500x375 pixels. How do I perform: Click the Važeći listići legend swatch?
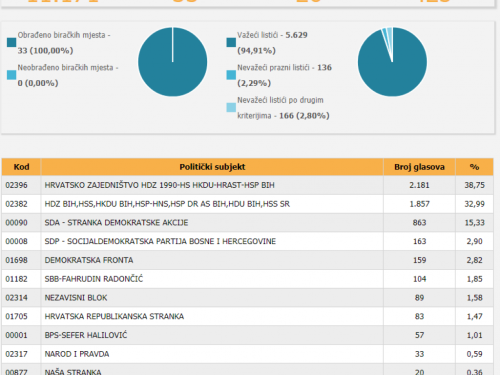click(x=231, y=43)
